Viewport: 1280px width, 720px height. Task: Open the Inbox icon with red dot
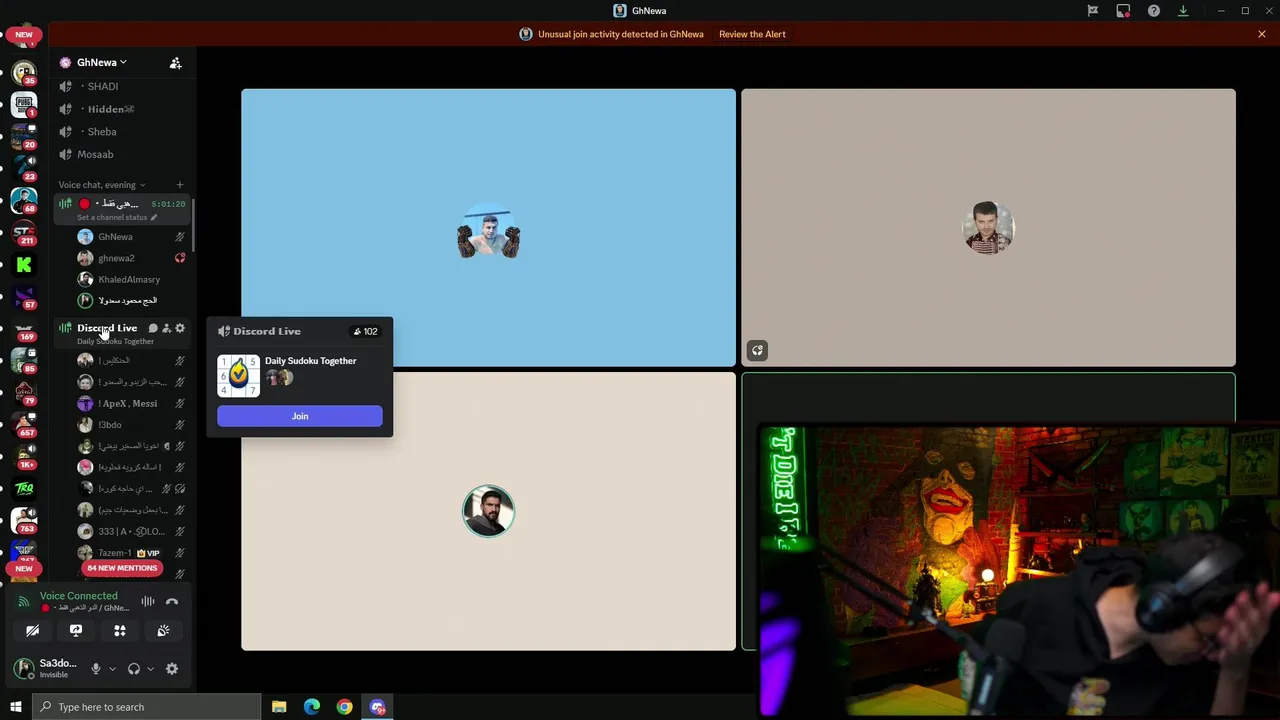click(x=1123, y=11)
